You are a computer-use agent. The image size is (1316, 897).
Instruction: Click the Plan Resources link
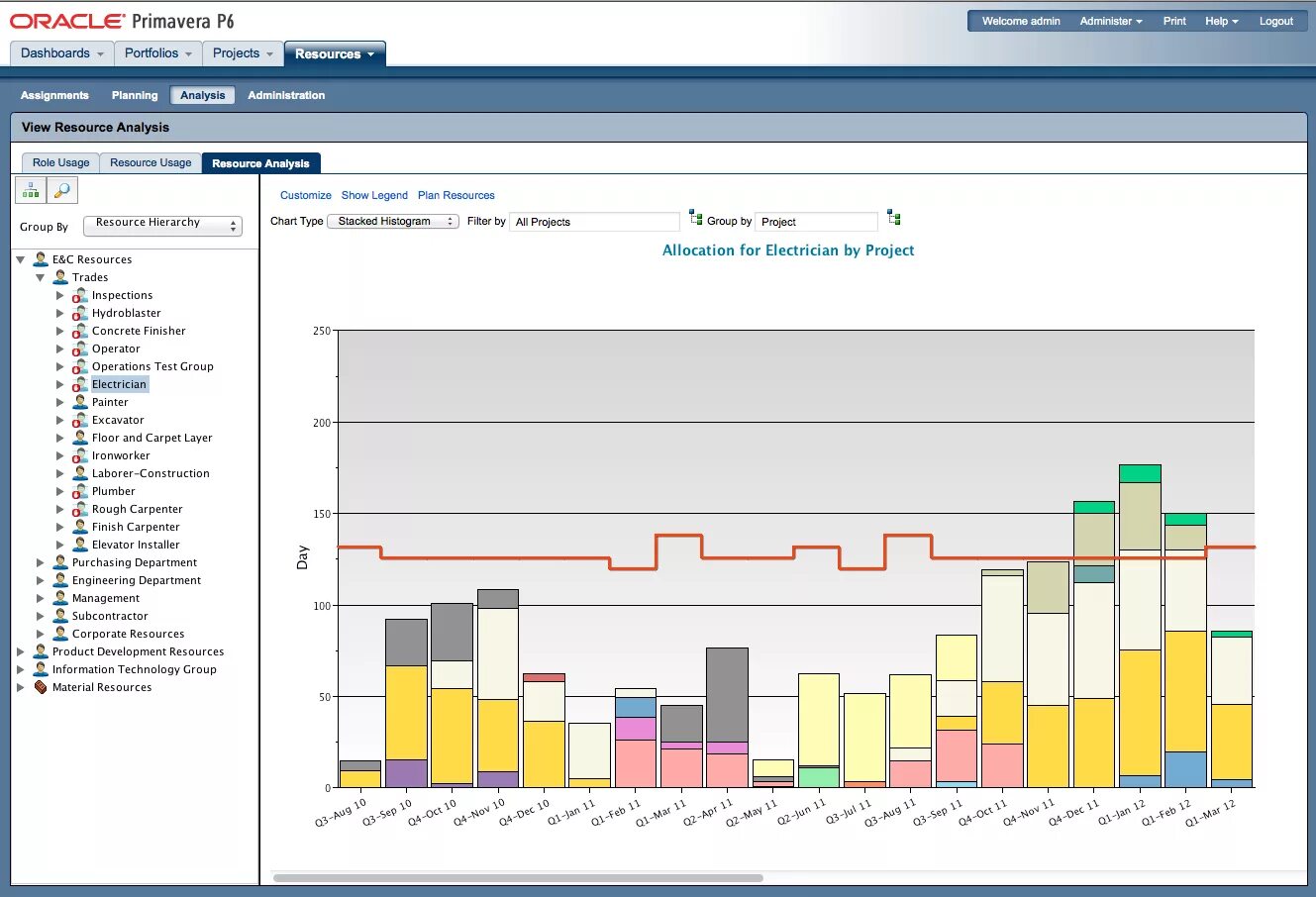[456, 195]
